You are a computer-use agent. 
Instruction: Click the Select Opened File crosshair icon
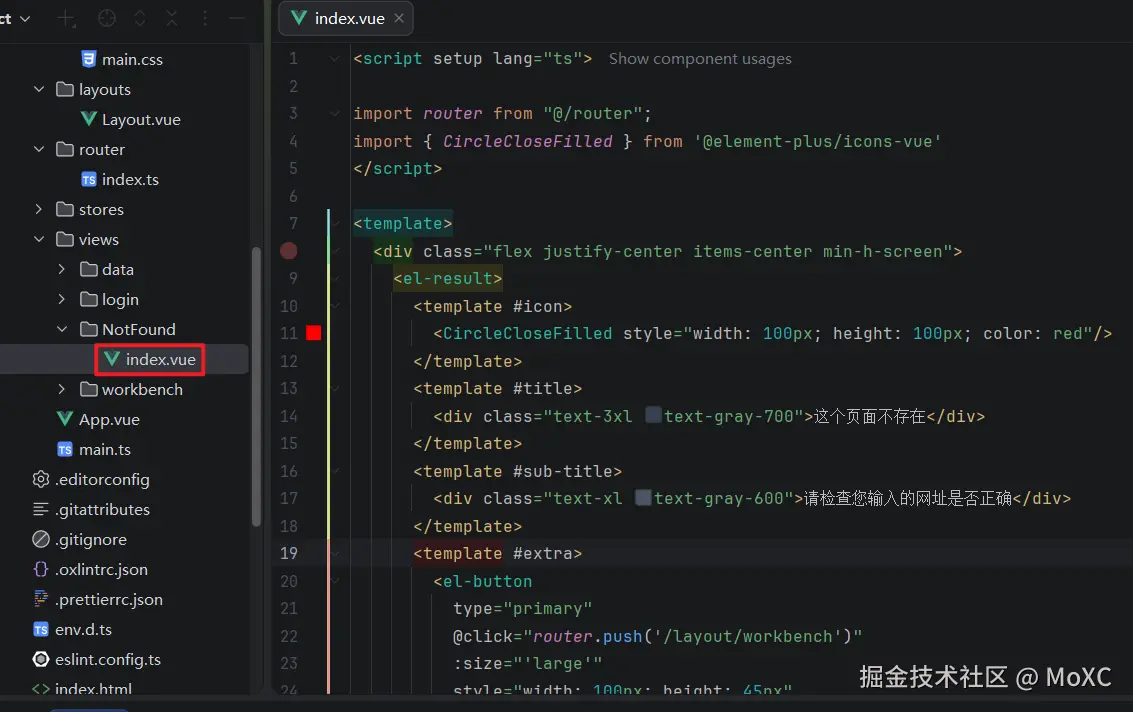pos(107,19)
